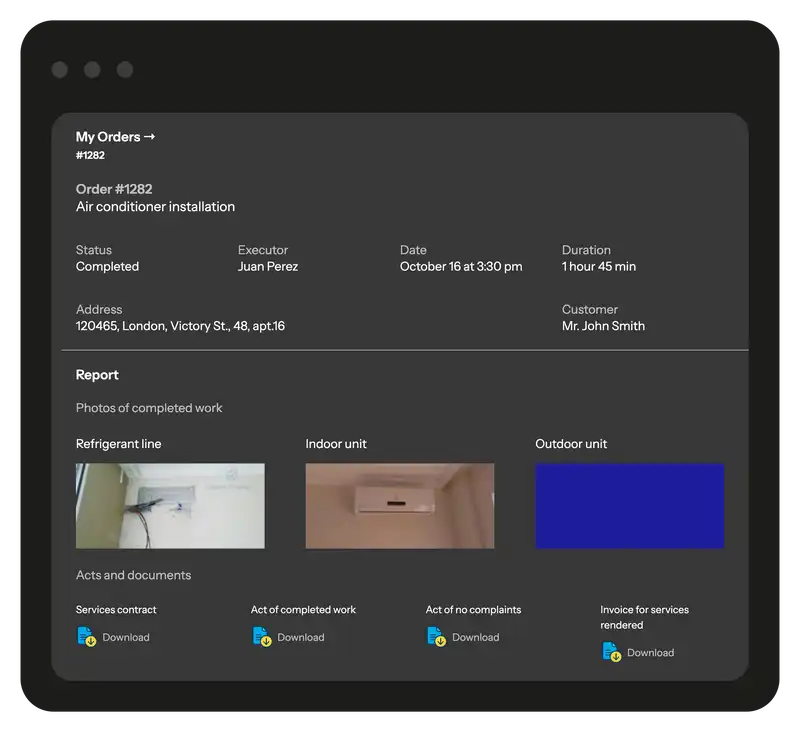Click the download icon under Services contract
This screenshot has width=800, height=732.
87,637
